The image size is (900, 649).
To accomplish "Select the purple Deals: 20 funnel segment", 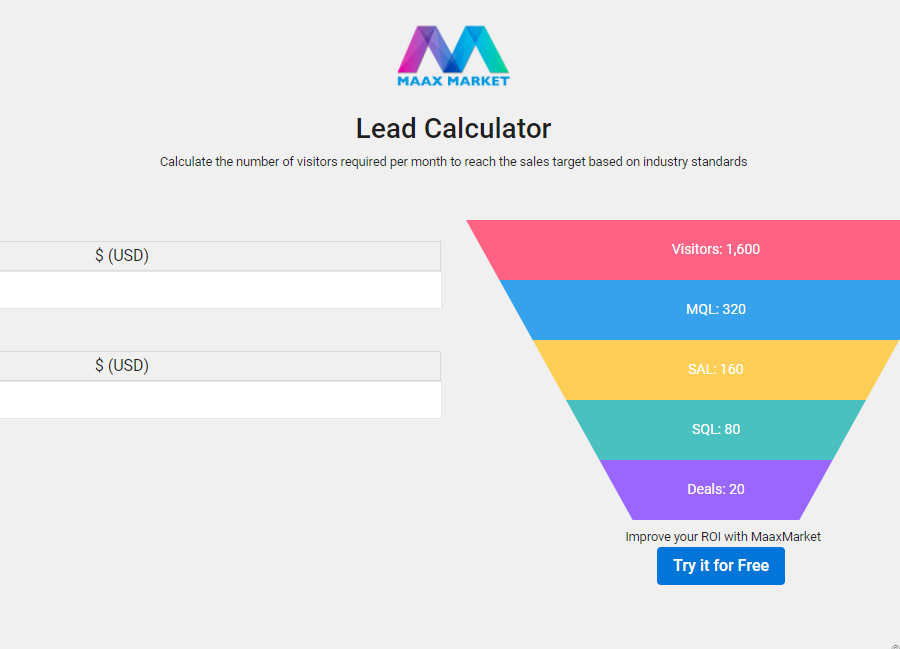I will click(x=715, y=489).
